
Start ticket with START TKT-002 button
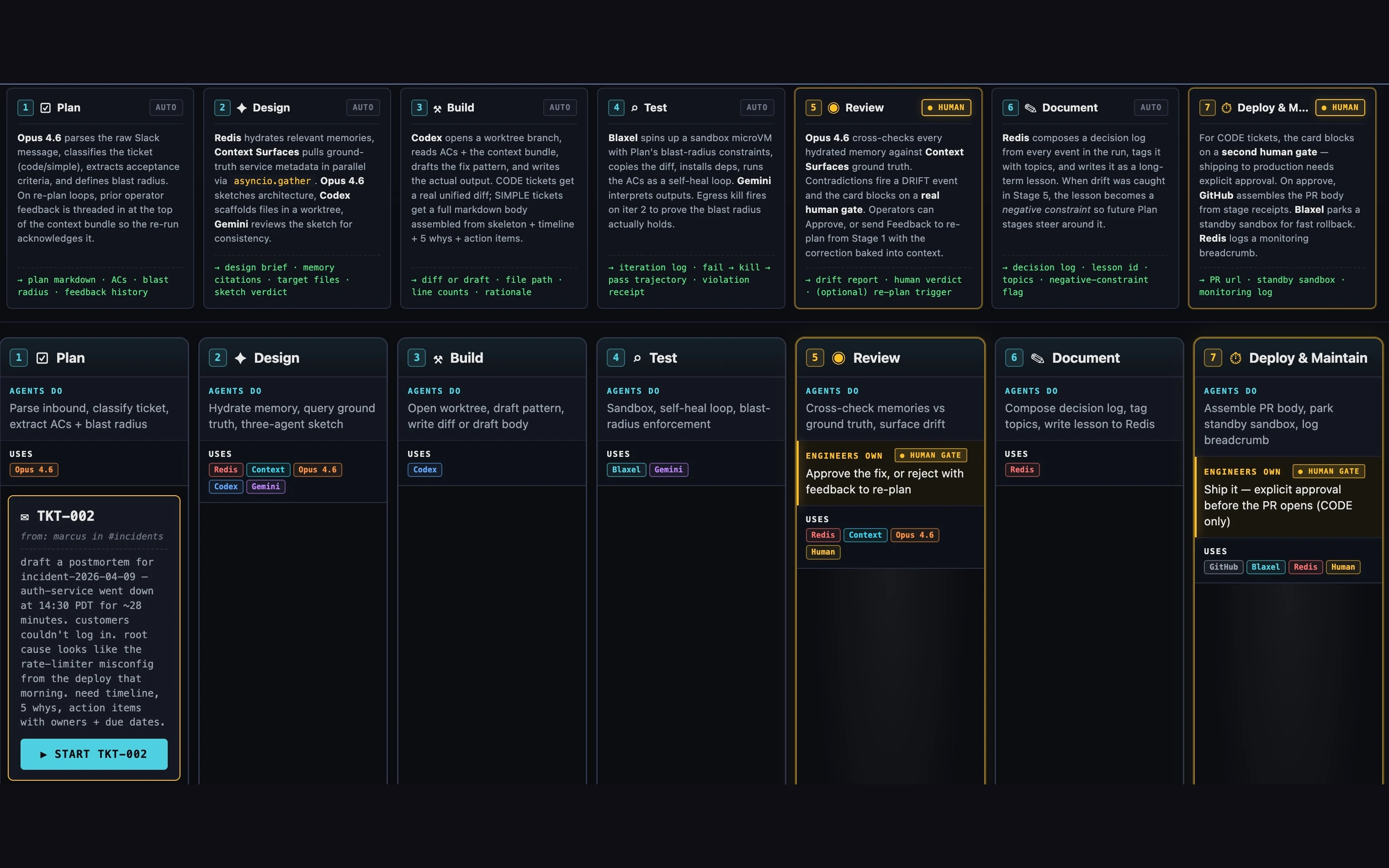(x=94, y=754)
